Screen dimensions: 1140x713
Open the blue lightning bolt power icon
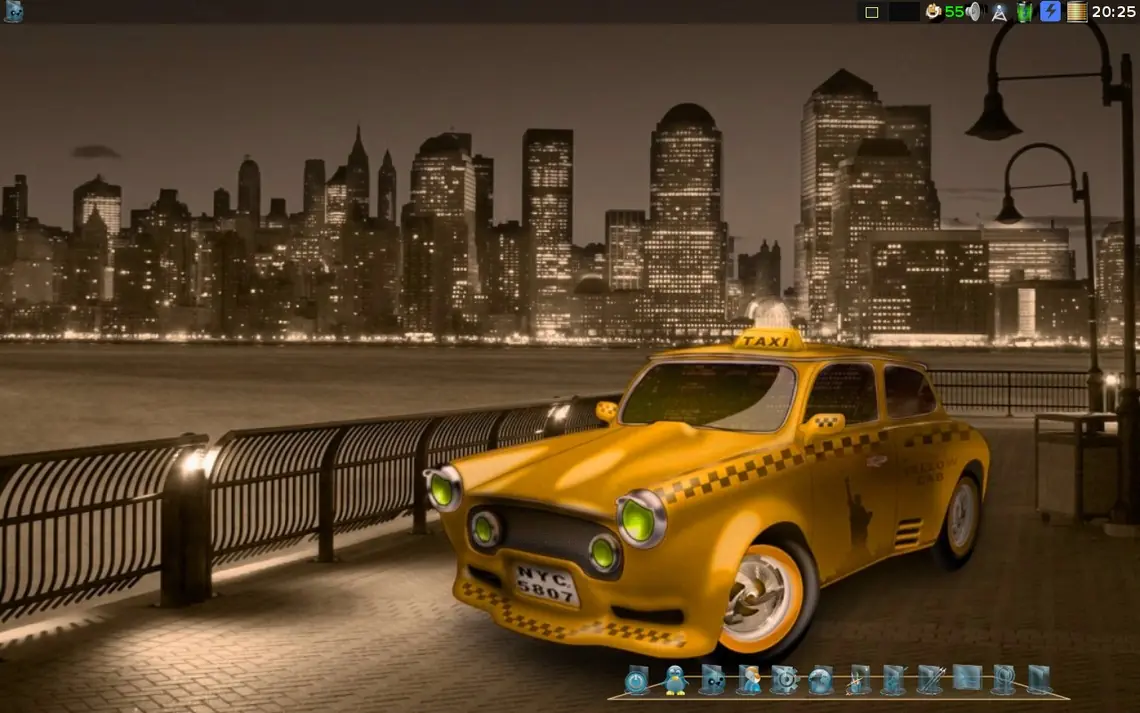(x=1050, y=11)
